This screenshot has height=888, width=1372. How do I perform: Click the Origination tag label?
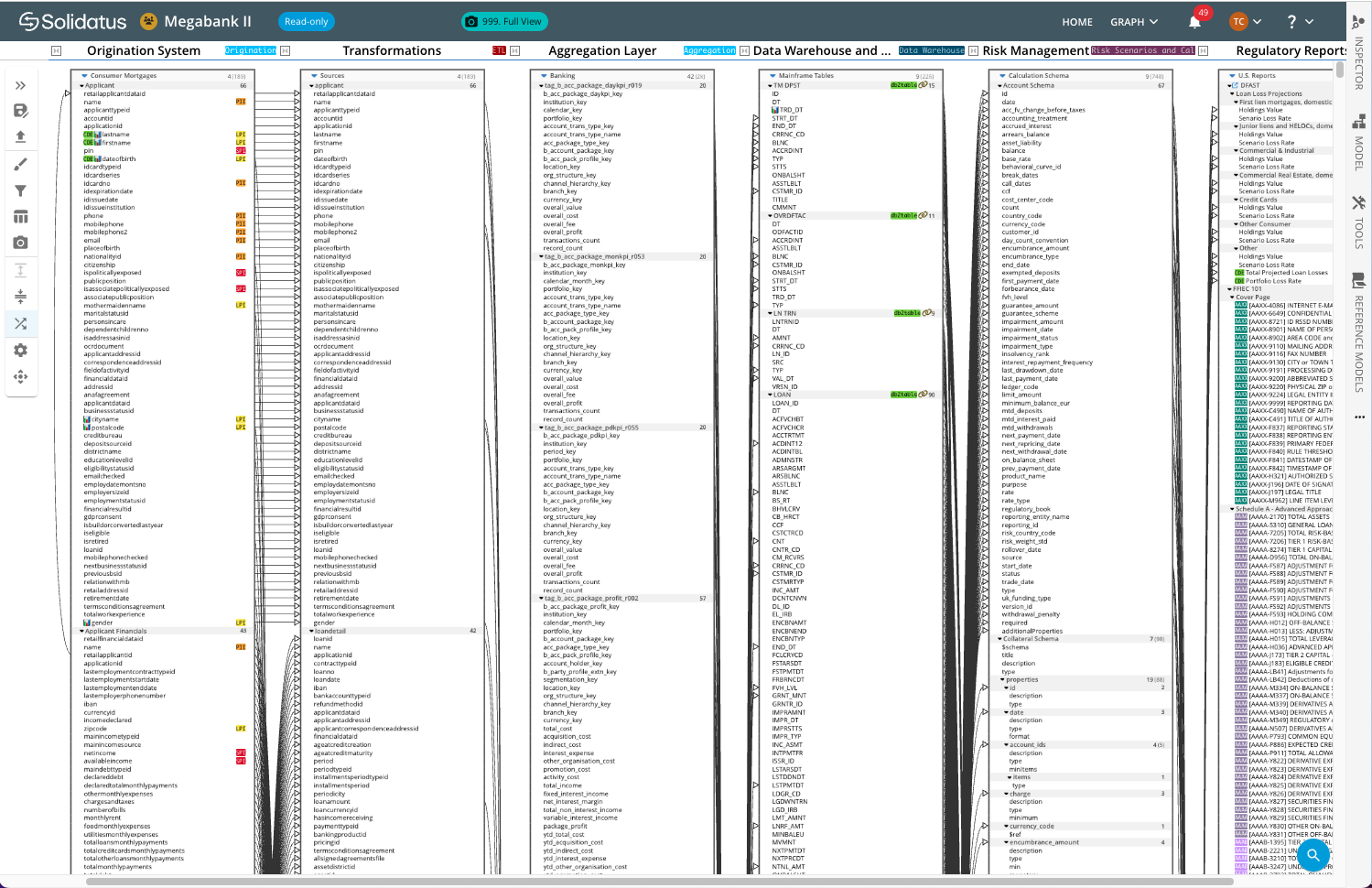tap(251, 50)
